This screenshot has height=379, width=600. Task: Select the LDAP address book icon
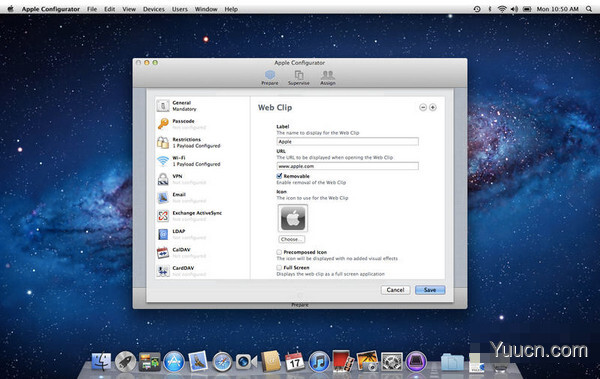[163, 234]
